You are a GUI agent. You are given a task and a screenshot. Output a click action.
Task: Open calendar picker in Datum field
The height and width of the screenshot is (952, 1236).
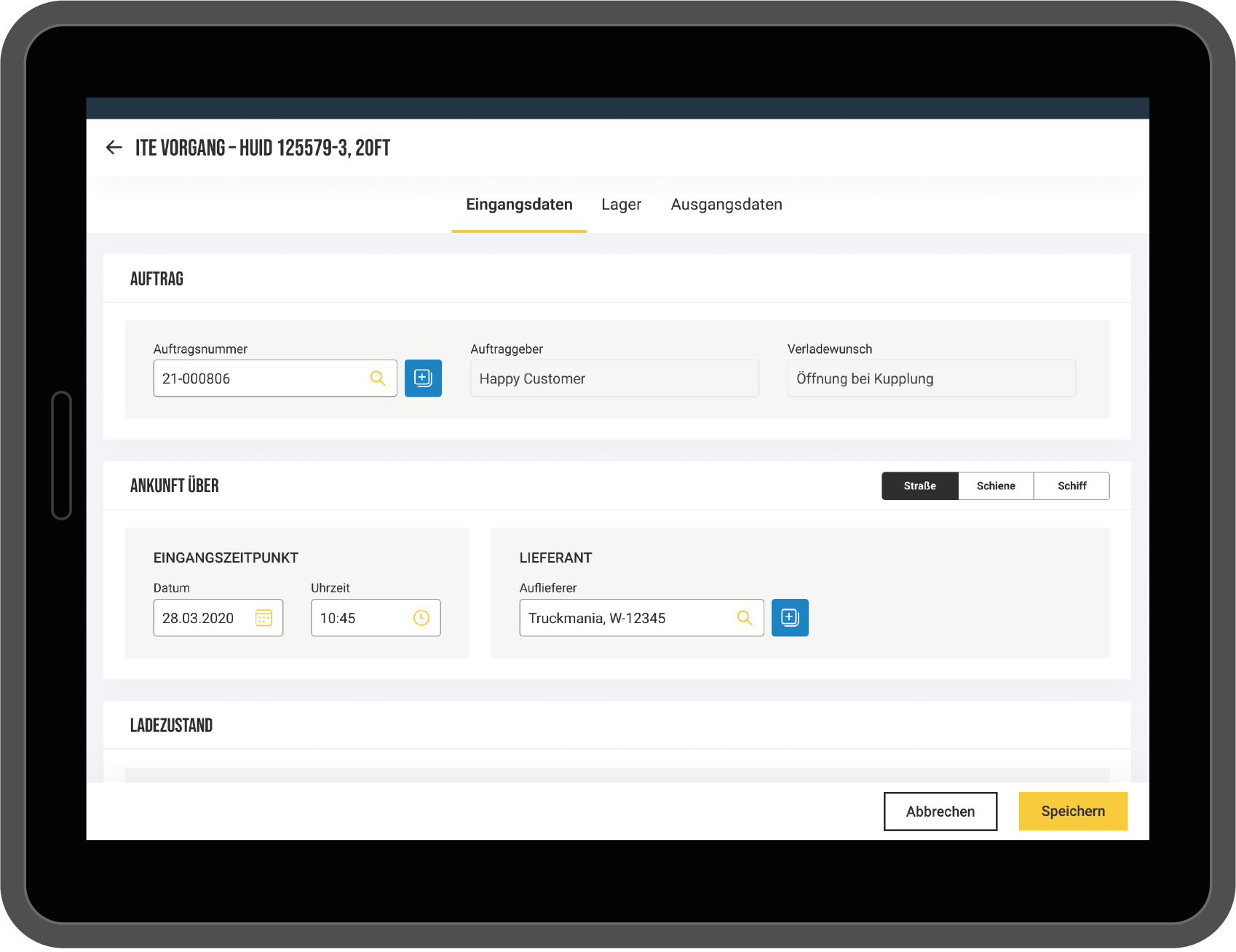(264, 618)
